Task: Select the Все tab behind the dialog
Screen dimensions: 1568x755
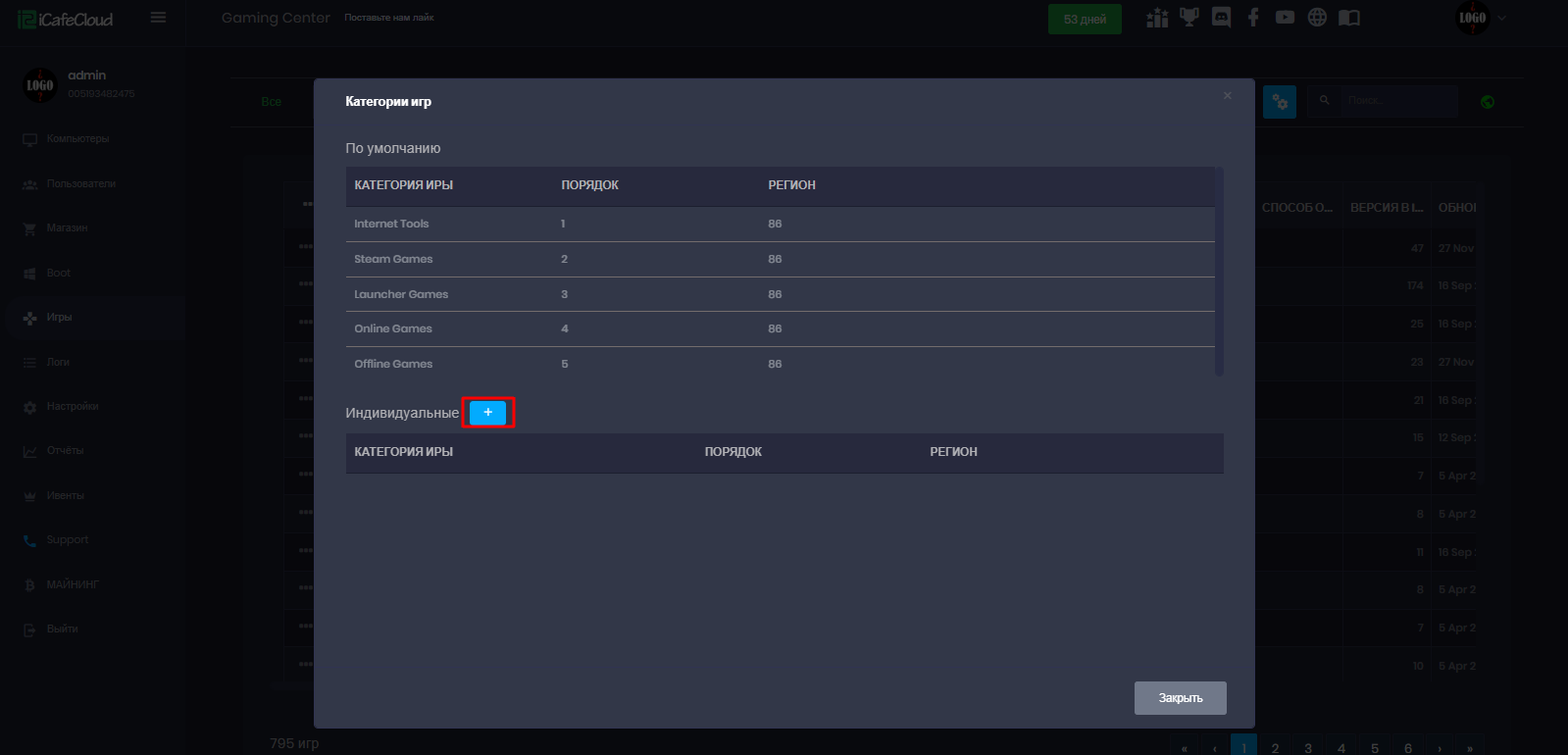Action: tap(271, 102)
